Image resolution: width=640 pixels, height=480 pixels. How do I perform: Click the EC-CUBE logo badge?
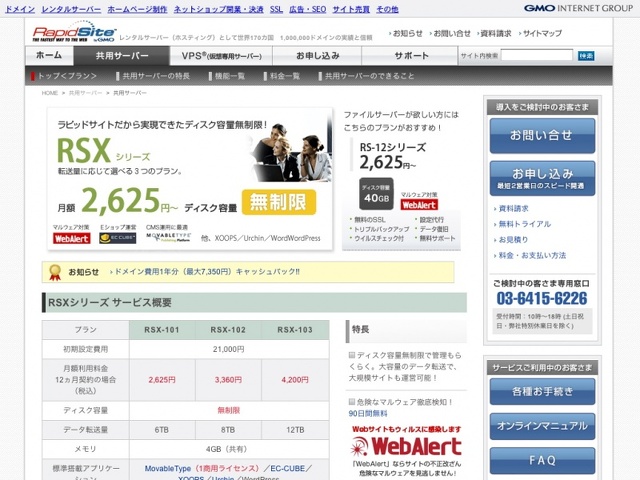click(x=118, y=238)
